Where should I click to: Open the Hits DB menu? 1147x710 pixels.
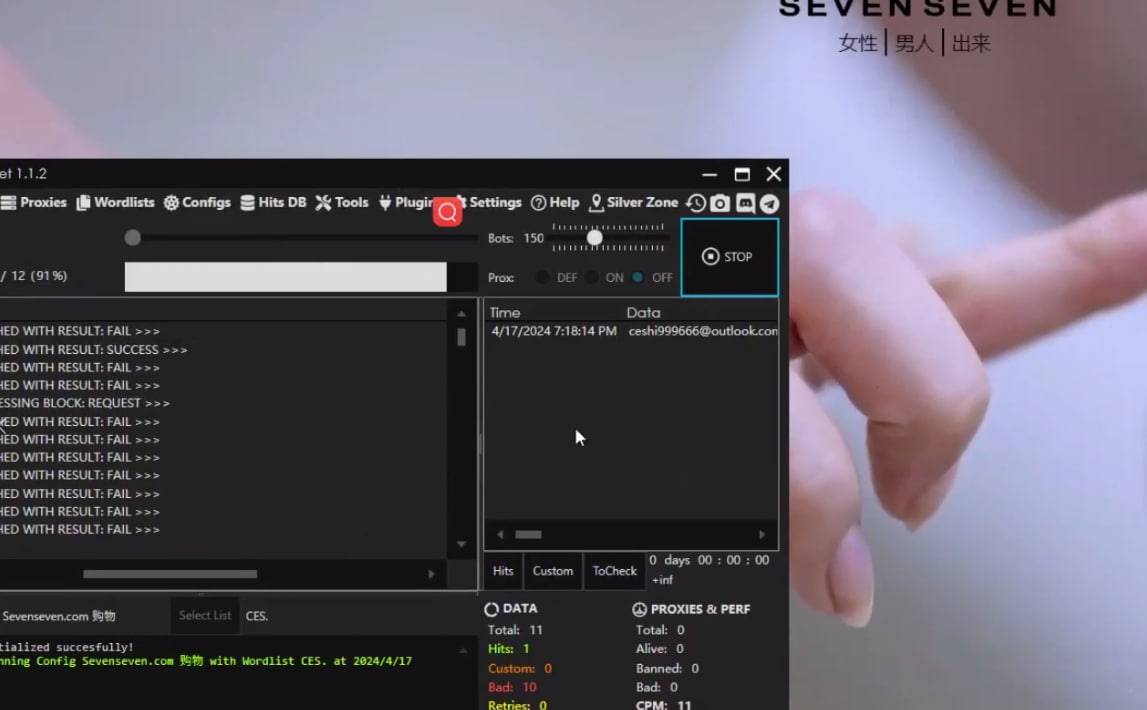pos(273,203)
